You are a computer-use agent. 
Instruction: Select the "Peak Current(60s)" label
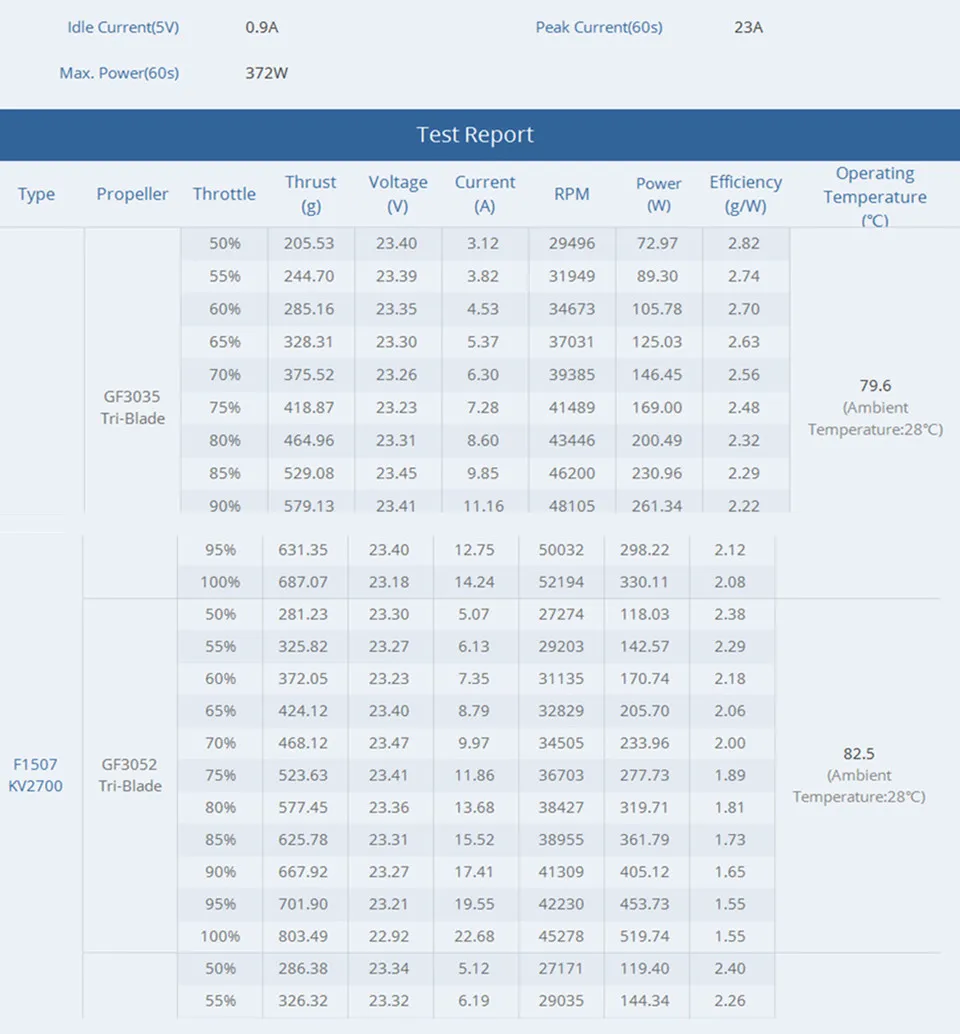tap(599, 28)
